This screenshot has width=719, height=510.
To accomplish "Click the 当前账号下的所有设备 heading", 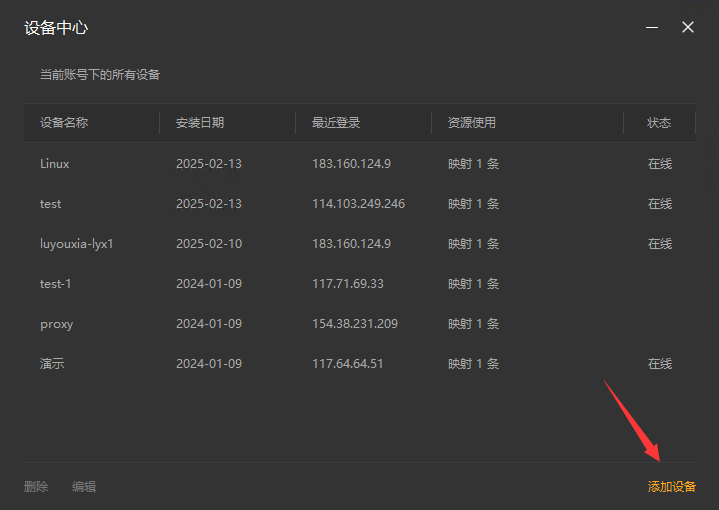I will point(100,75).
